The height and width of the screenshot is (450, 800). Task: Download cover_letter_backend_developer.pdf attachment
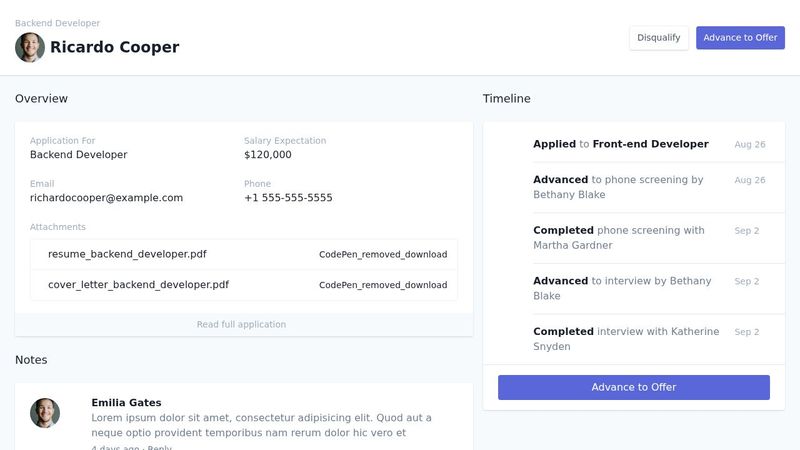pos(382,285)
